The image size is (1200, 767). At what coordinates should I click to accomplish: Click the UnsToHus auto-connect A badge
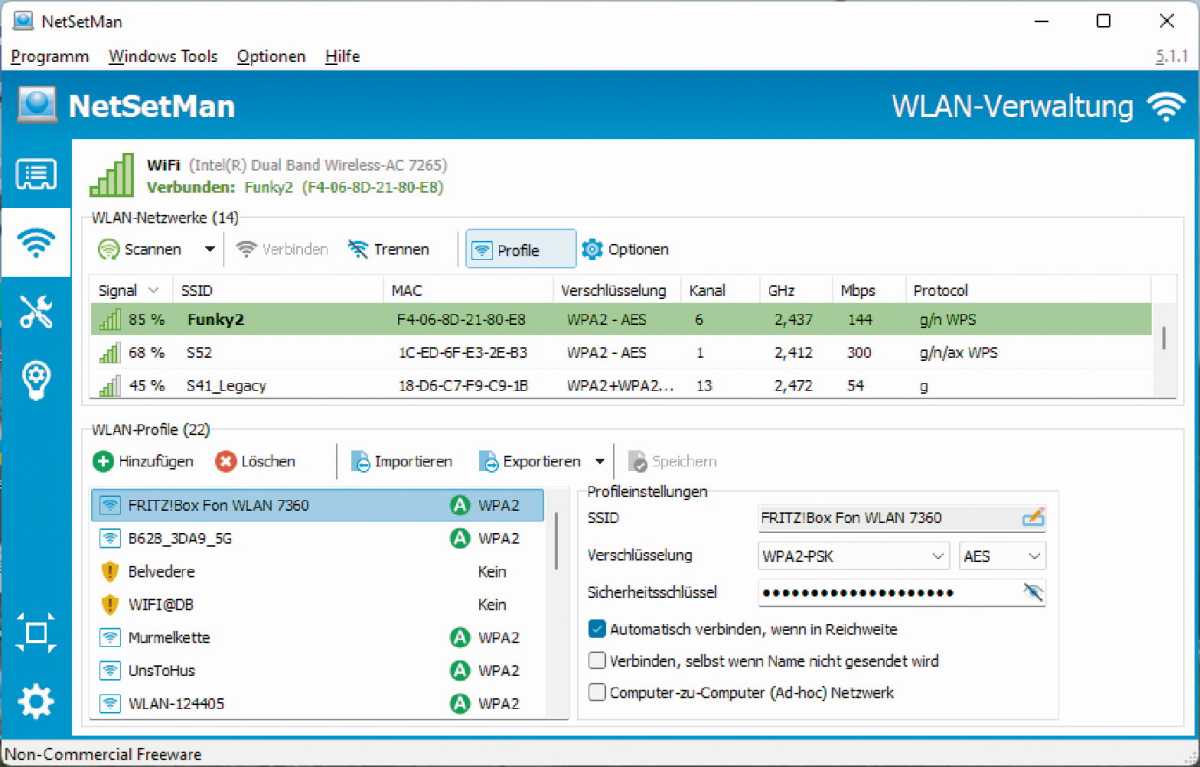[x=460, y=671]
